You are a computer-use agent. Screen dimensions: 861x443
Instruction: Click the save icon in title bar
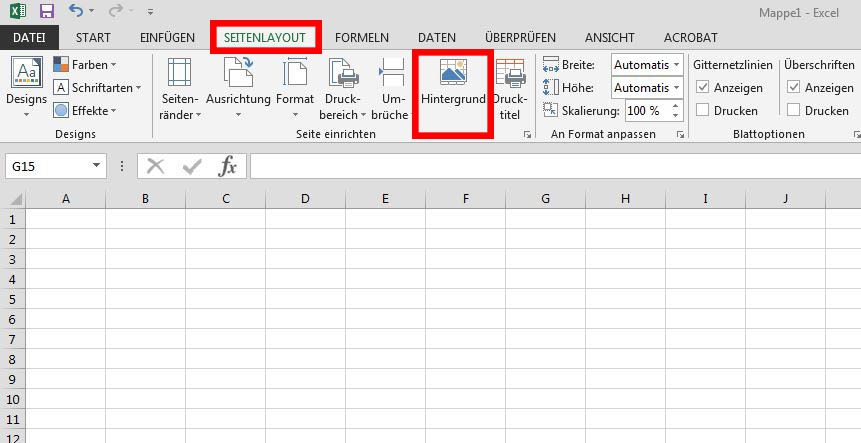pyautogui.click(x=46, y=12)
